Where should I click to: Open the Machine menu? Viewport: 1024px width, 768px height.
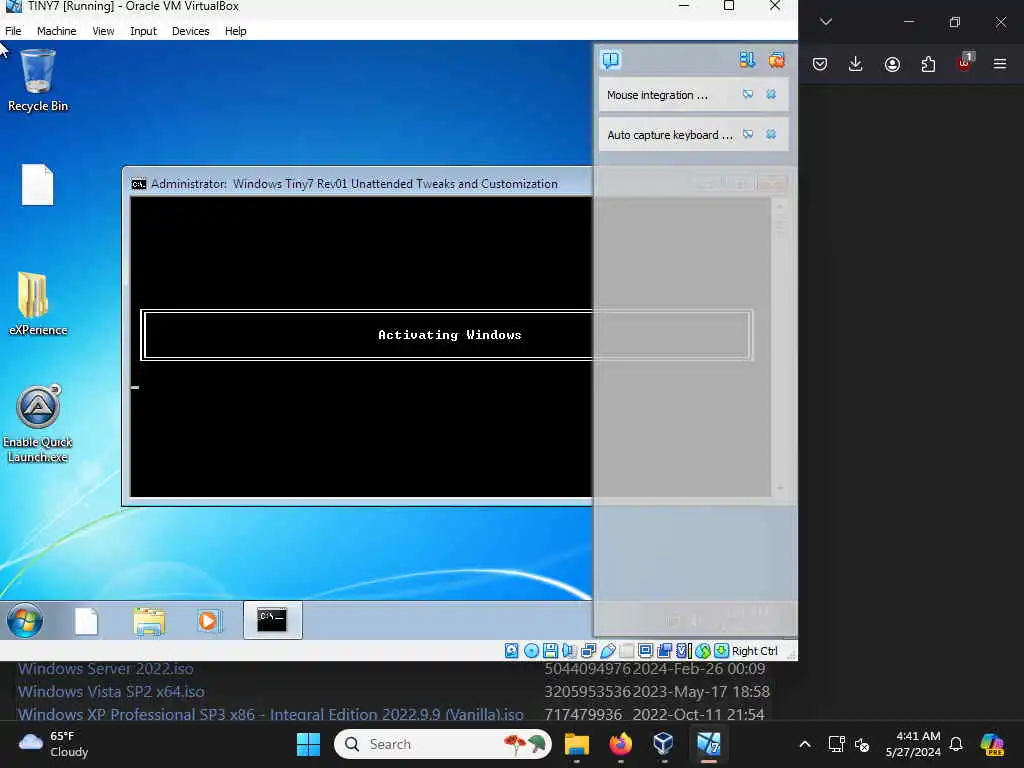click(x=56, y=31)
